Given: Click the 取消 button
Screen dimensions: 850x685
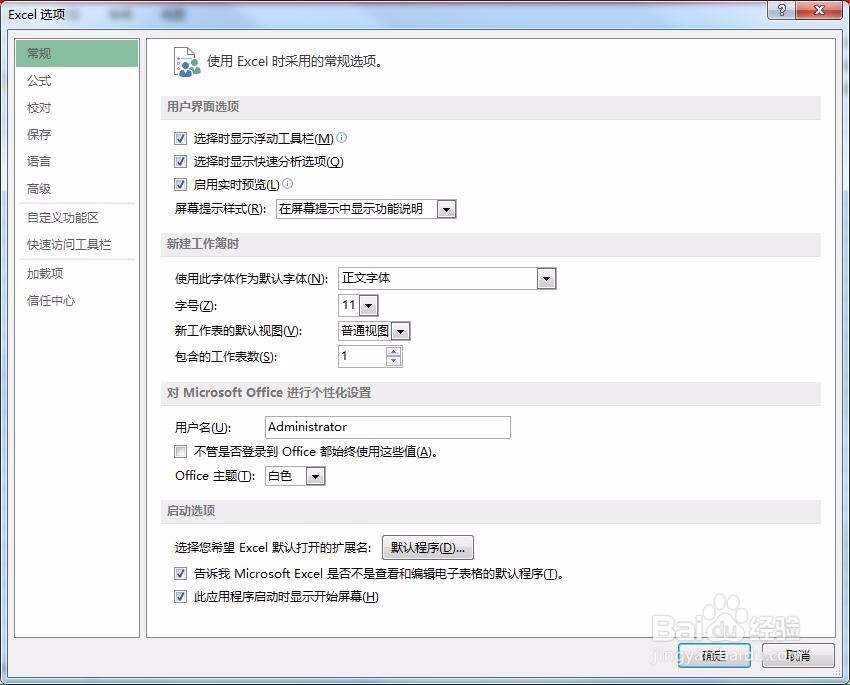Looking at the screenshot, I should pos(798,656).
